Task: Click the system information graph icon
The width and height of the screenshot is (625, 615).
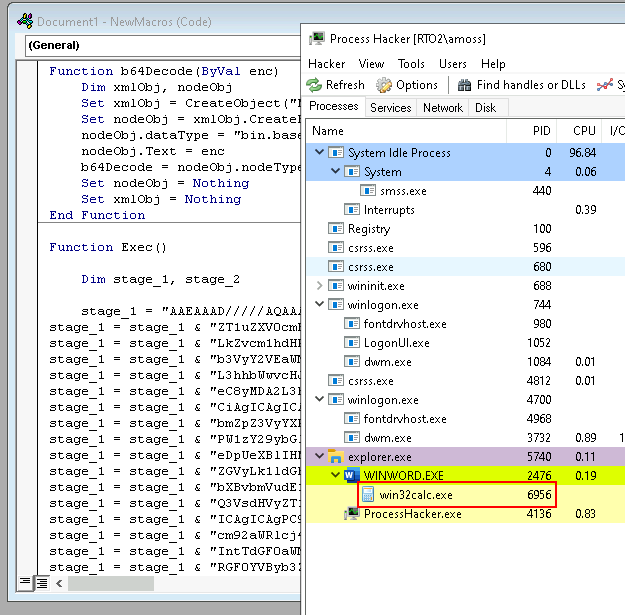Action: coord(604,85)
